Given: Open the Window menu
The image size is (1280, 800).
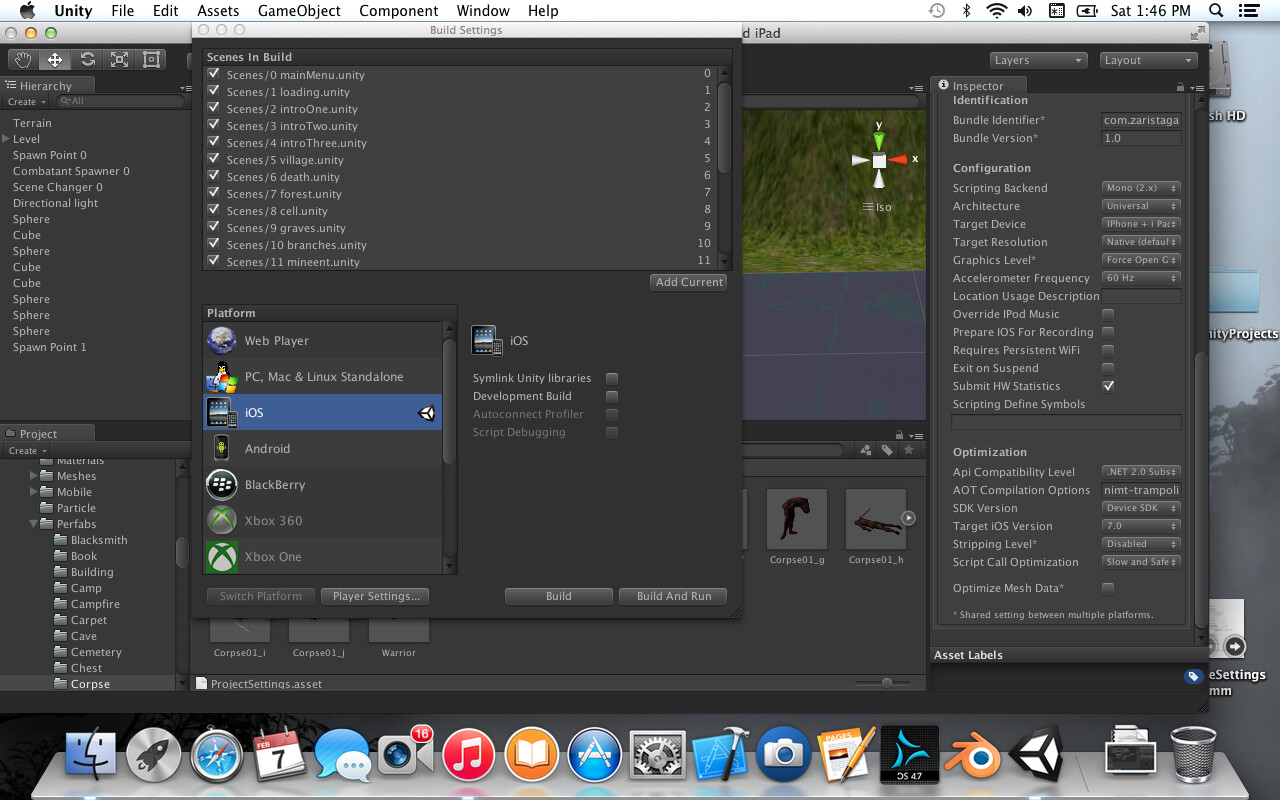Looking at the screenshot, I should click(x=482, y=11).
